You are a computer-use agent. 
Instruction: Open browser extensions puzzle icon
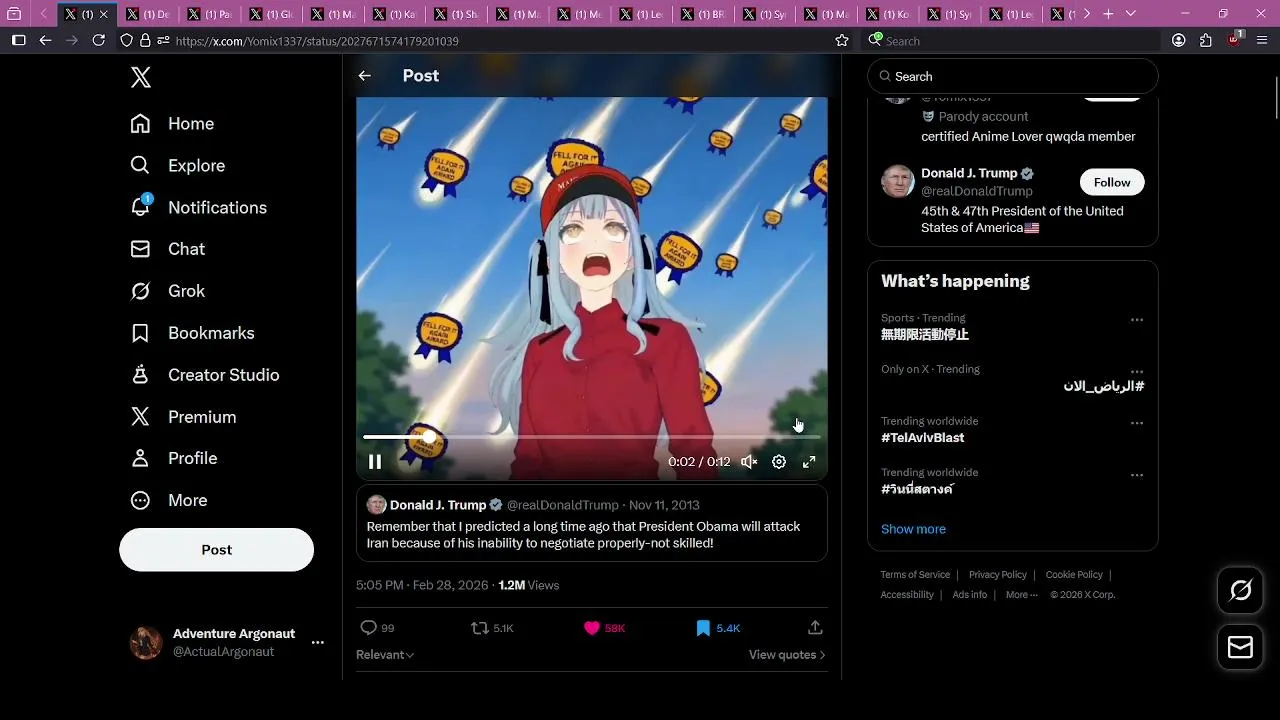1206,40
